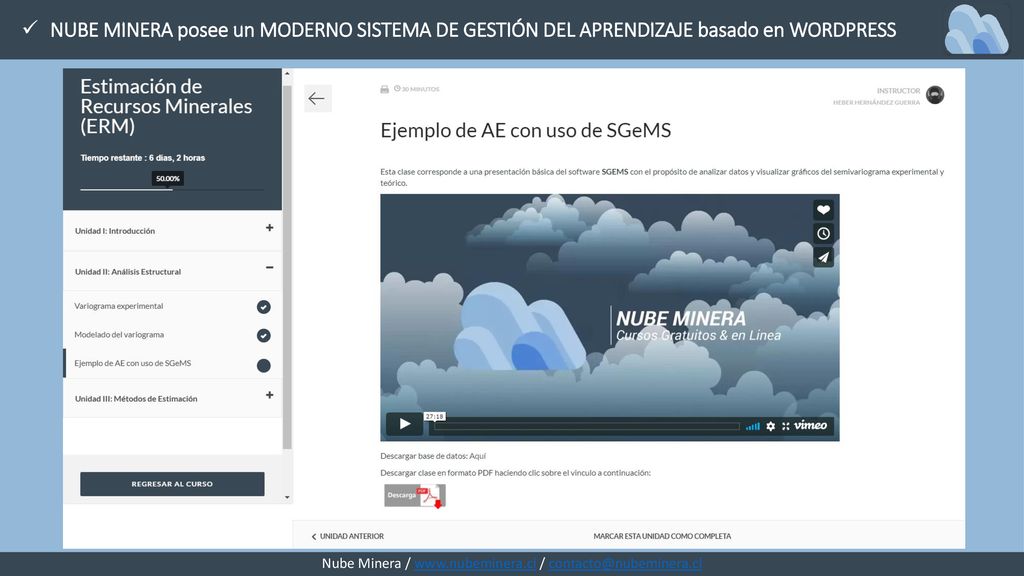Open the Modelado del variograma lesson
The width and height of the screenshot is (1024, 576).
pos(119,334)
